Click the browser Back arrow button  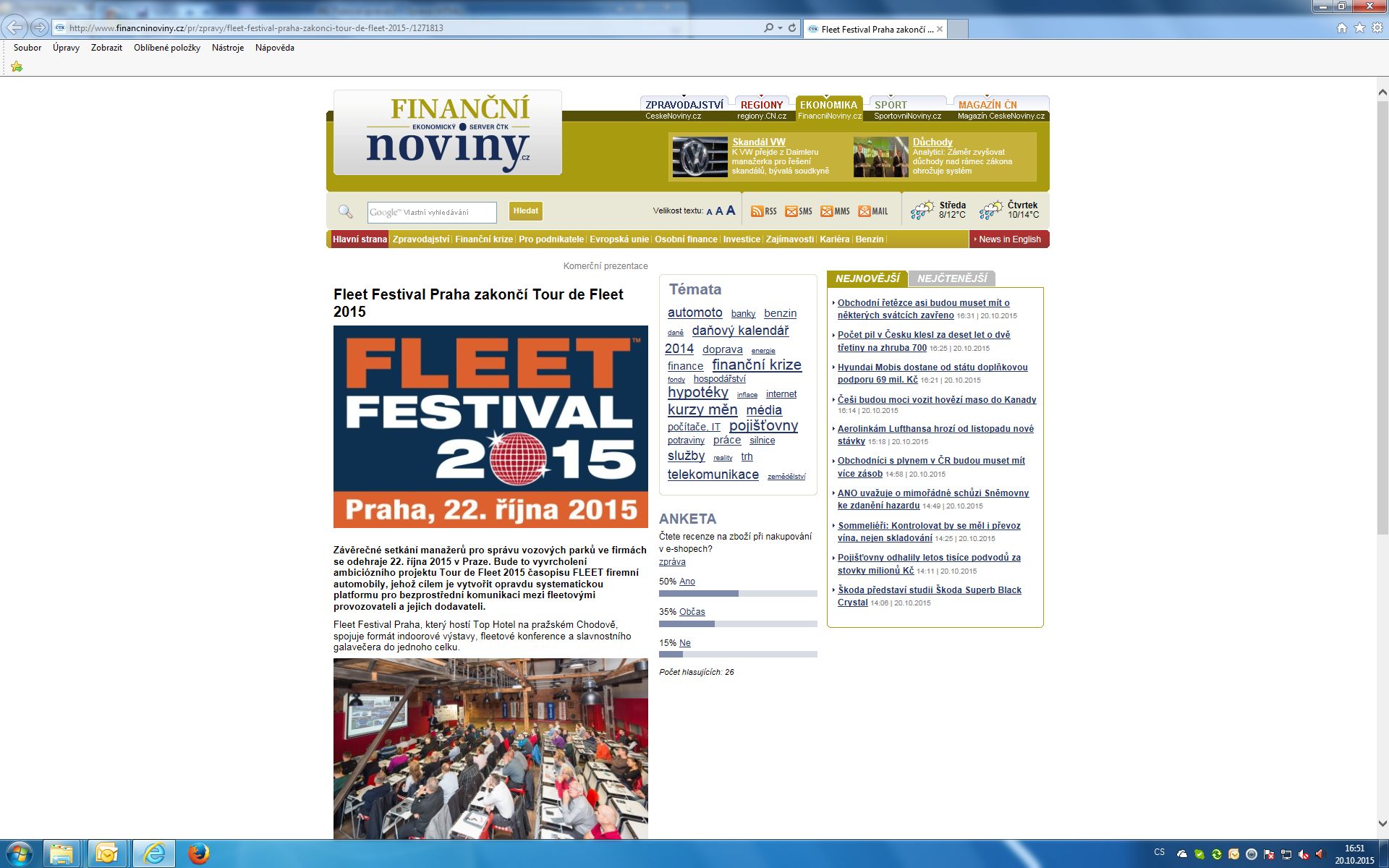(15, 27)
